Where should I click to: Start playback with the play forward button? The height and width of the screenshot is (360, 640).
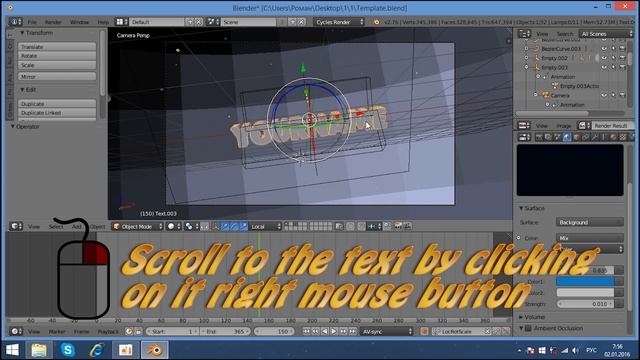tap(334, 331)
